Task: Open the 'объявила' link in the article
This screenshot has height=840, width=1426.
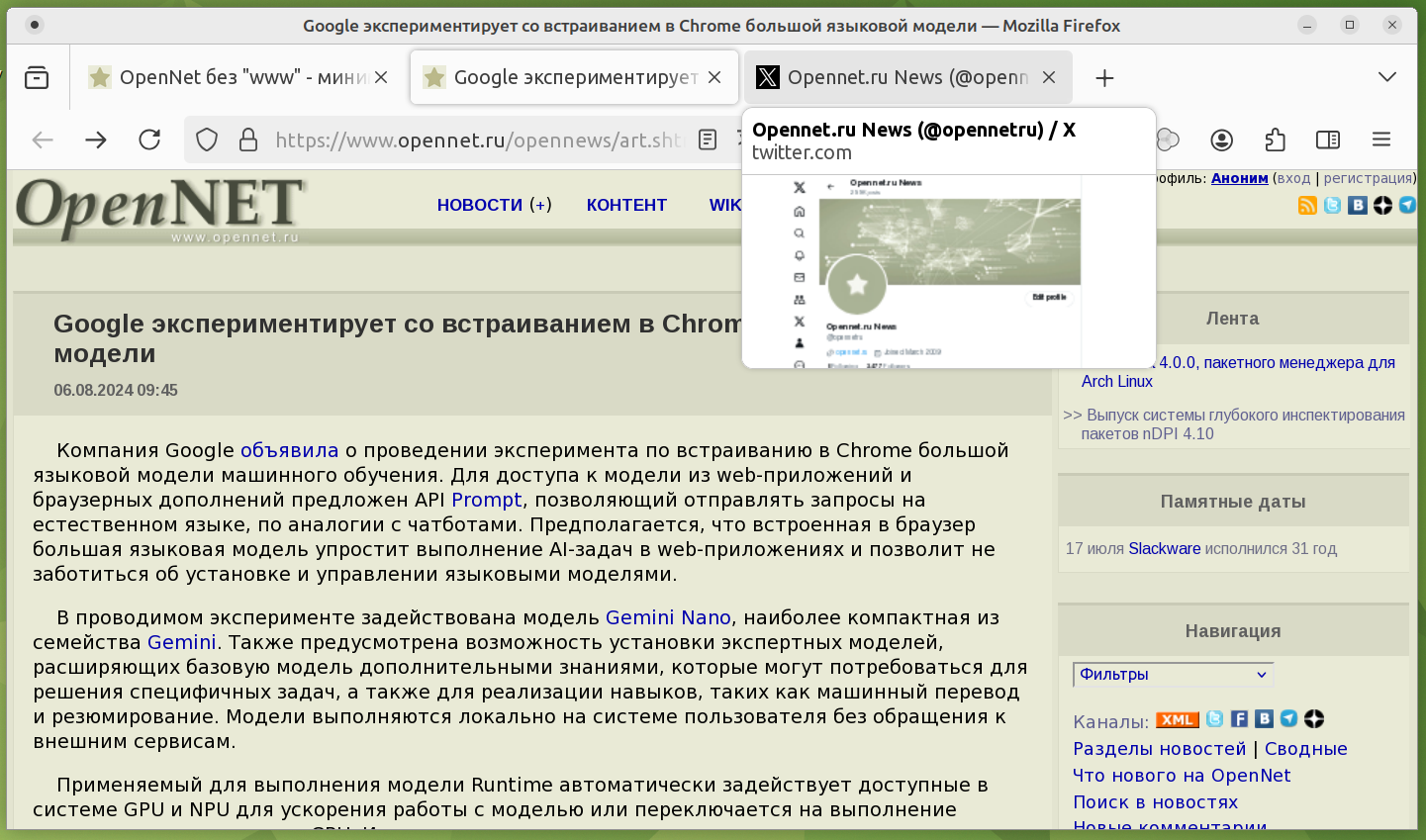Action: click(x=289, y=450)
